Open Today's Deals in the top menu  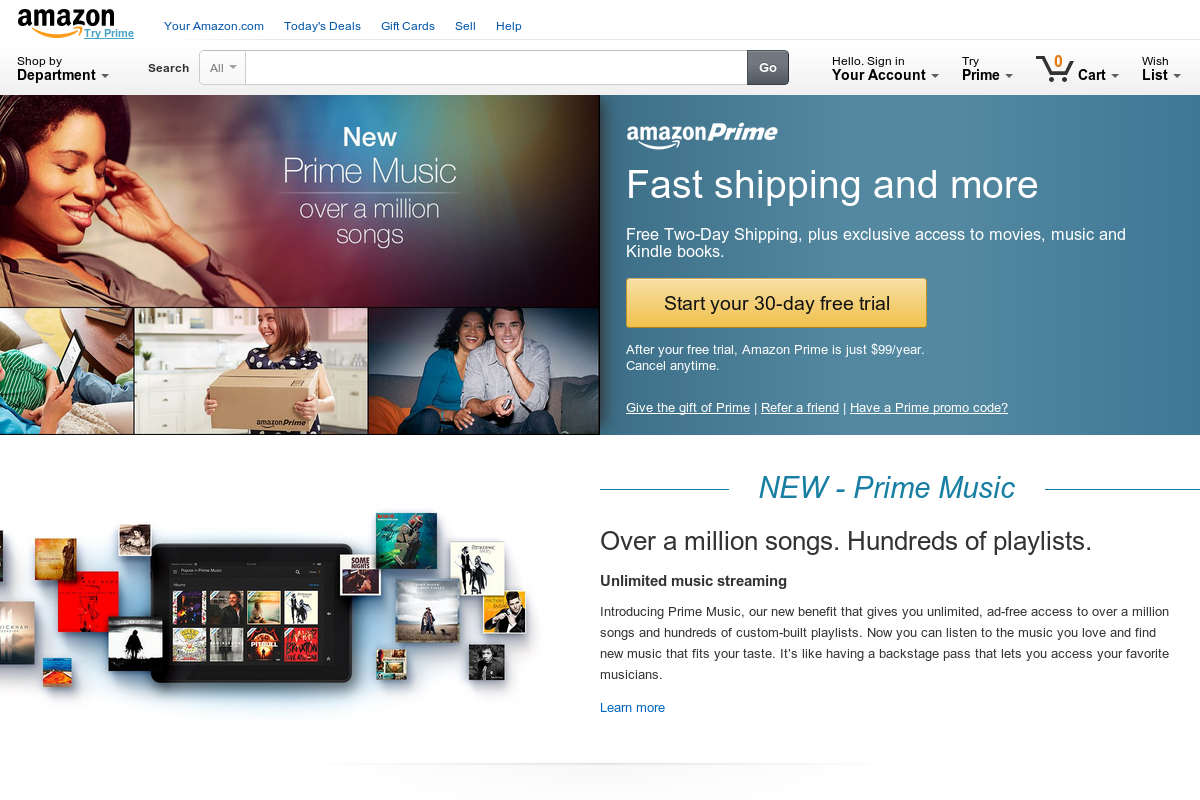[322, 26]
